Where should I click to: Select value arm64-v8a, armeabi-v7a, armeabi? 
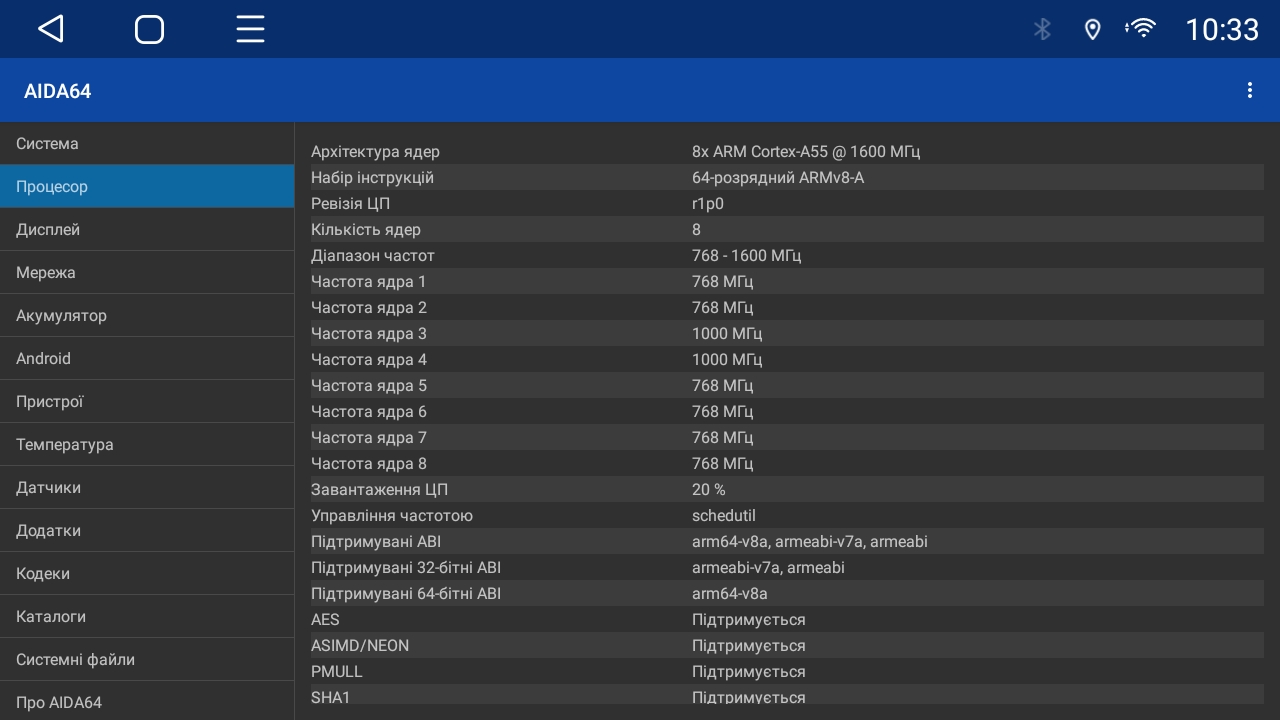click(x=810, y=542)
